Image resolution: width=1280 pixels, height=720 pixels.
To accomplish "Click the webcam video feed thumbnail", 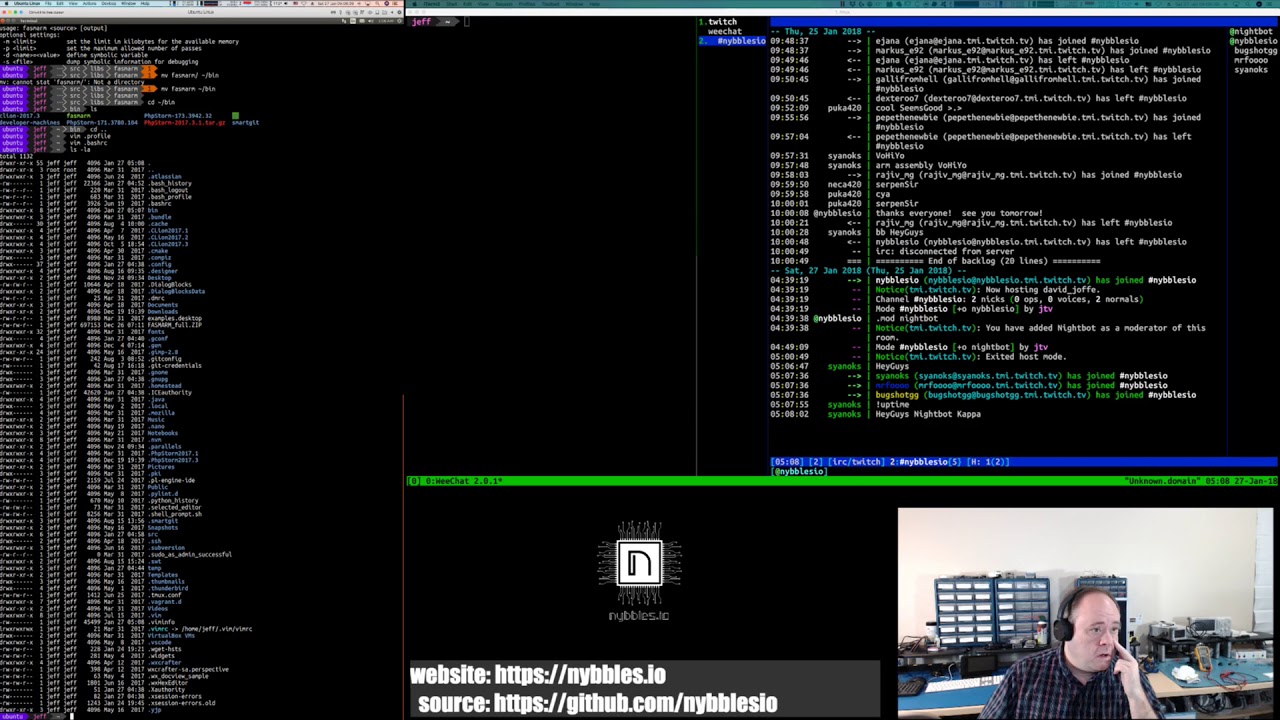I will pyautogui.click(x=1086, y=612).
